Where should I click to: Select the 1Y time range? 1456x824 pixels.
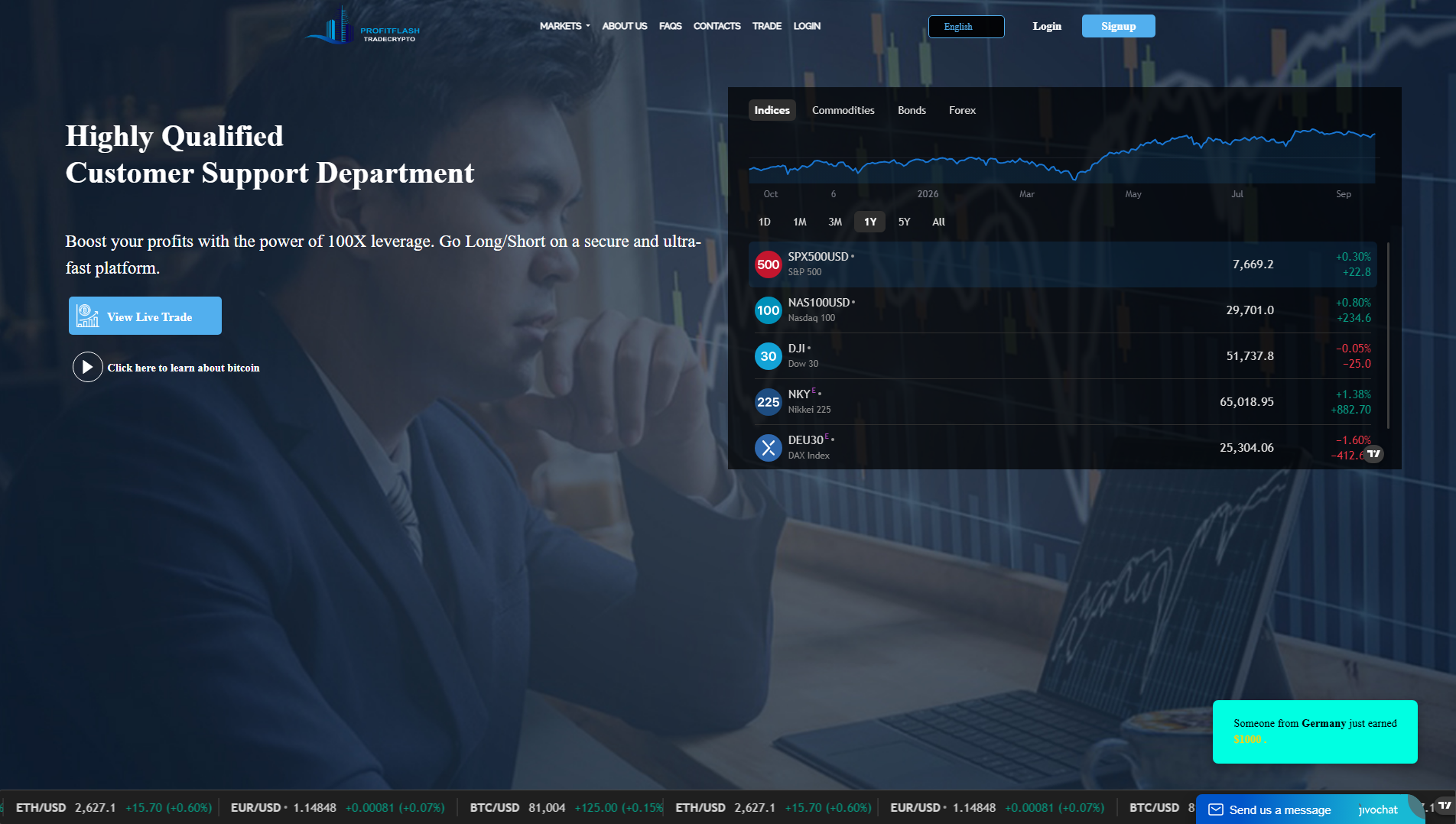pos(870,222)
